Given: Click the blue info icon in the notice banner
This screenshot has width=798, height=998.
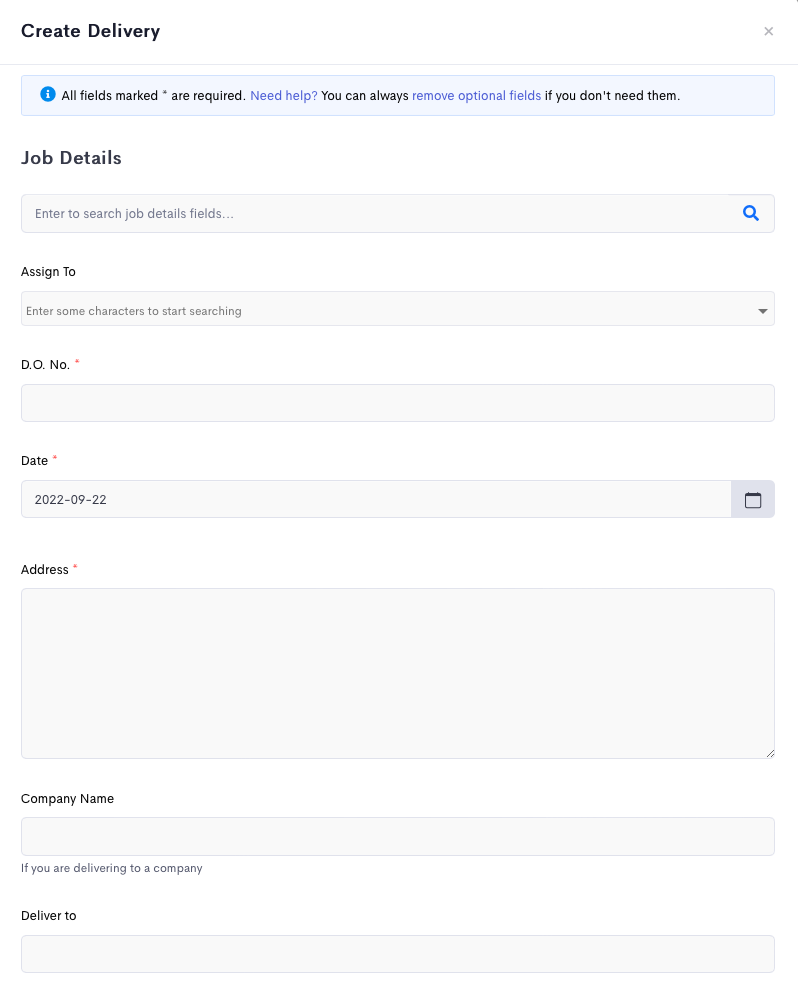Looking at the screenshot, I should coord(48,94).
